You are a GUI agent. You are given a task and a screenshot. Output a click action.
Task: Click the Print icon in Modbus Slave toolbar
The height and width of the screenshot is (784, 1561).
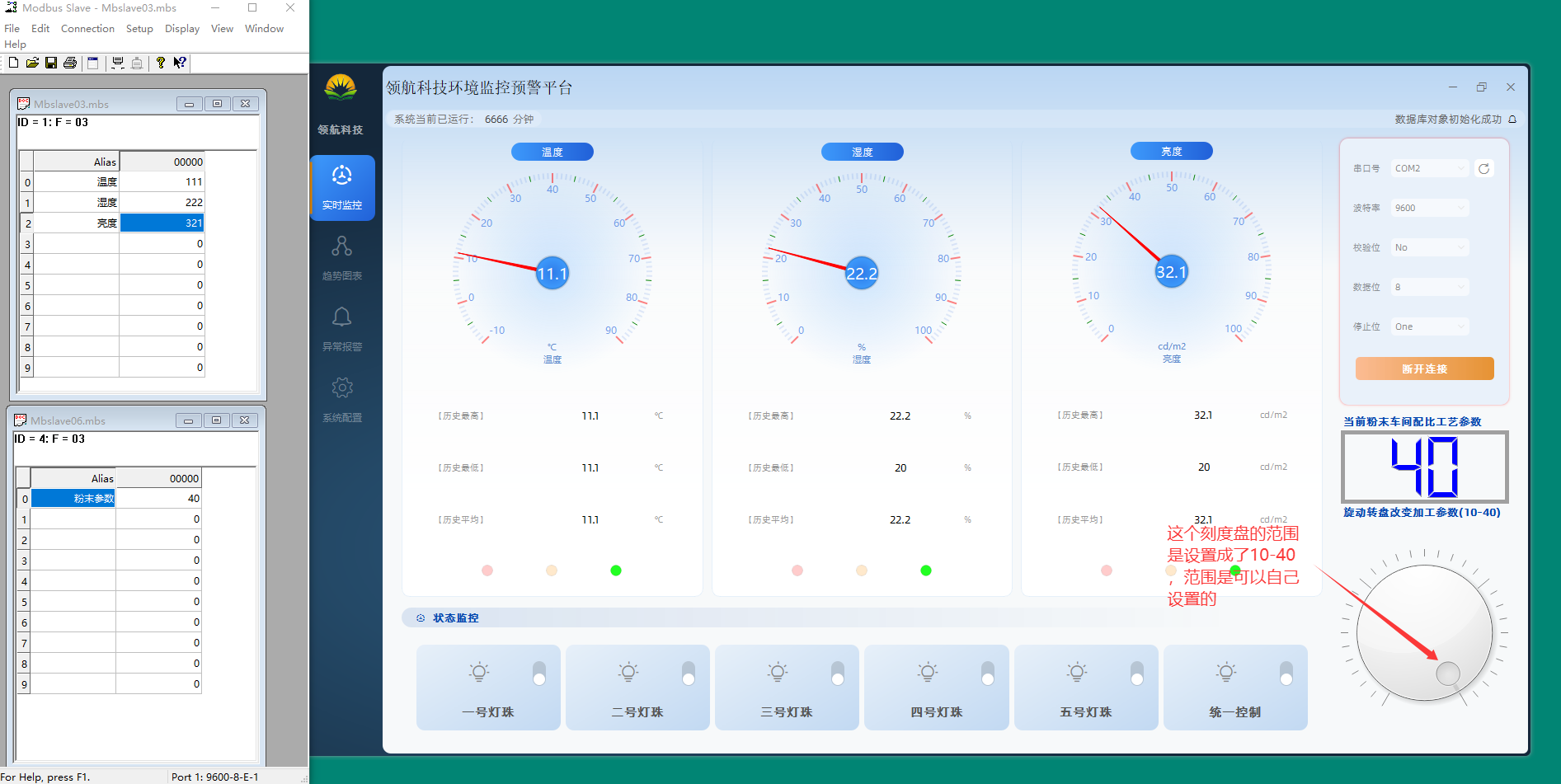(x=70, y=63)
